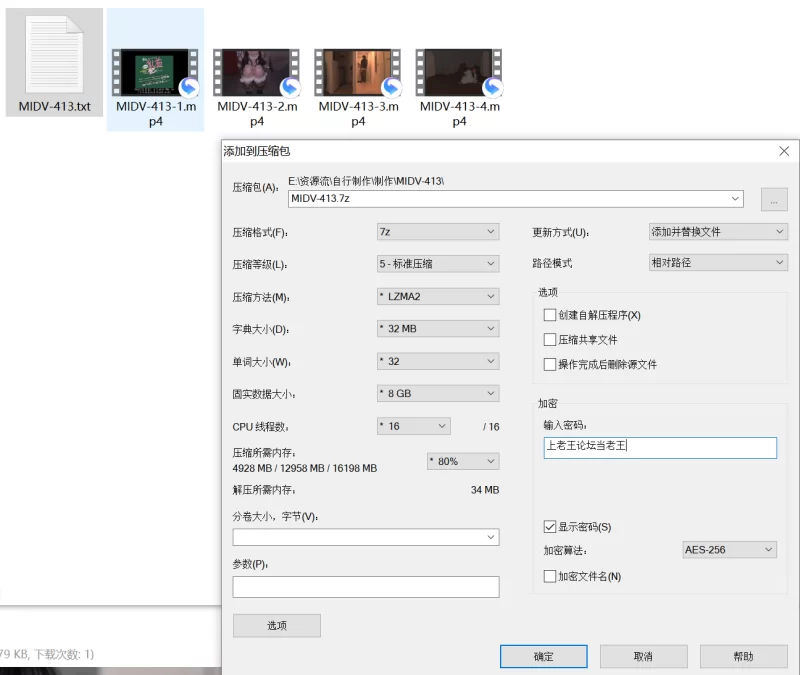
Task: Open the compression level dropdown showing 5
Action: (438, 264)
